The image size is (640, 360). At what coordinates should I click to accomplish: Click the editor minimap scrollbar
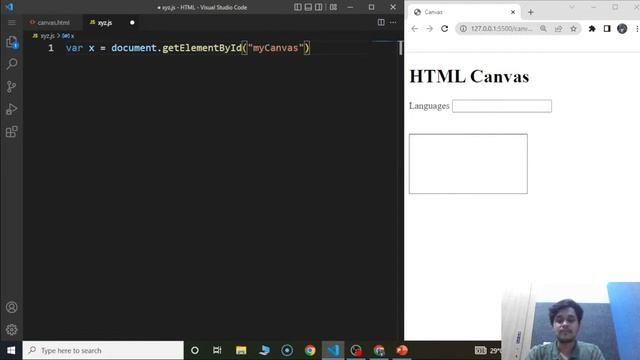point(400,48)
